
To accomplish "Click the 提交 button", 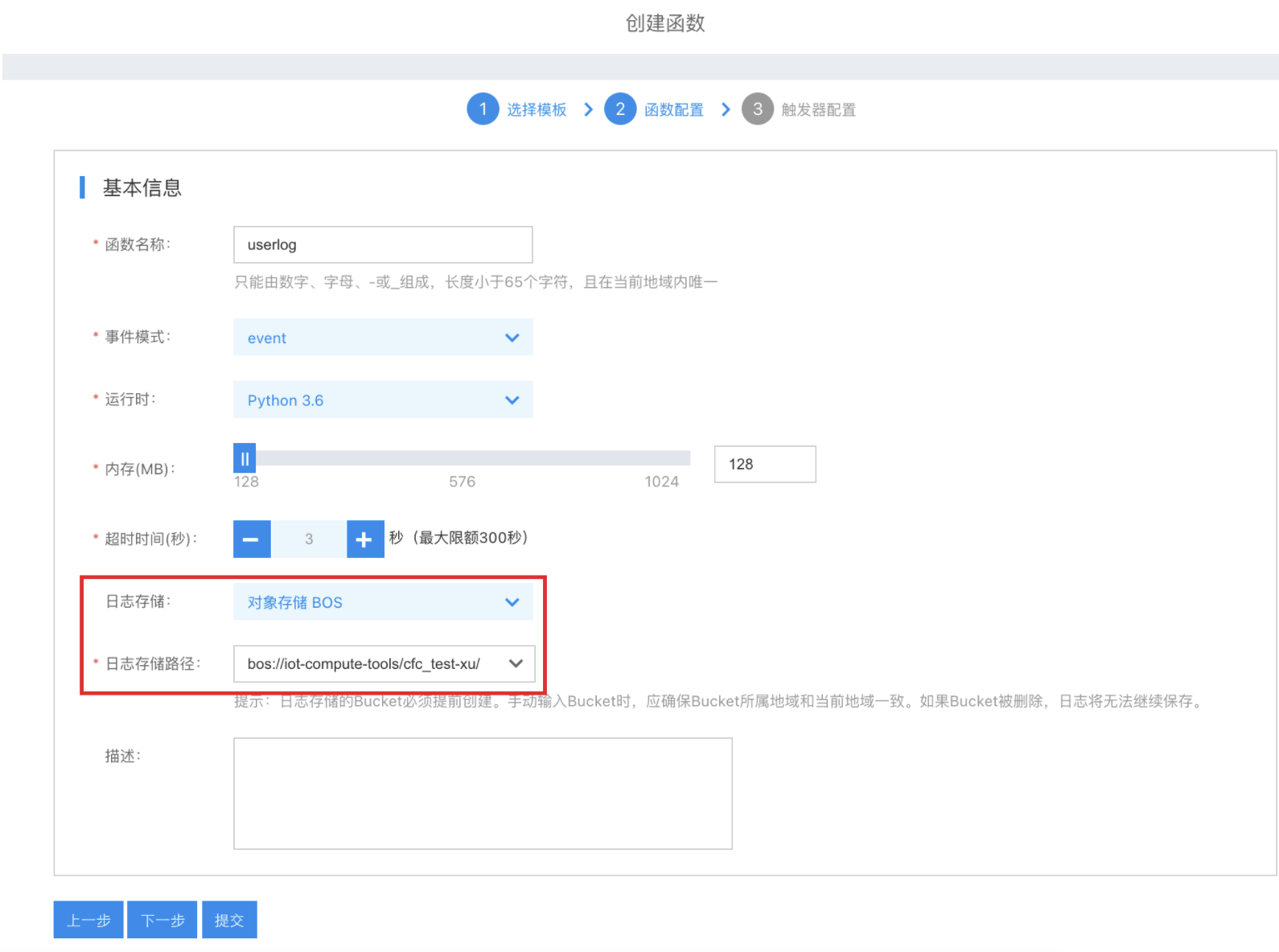I will pyautogui.click(x=229, y=920).
